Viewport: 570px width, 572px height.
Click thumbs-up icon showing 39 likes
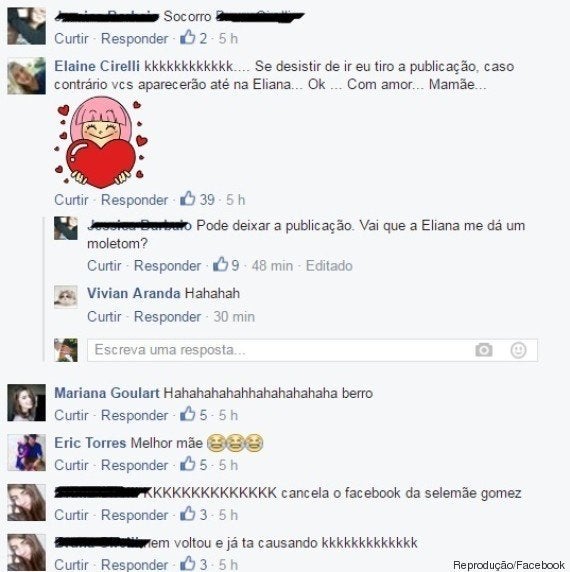pos(188,199)
